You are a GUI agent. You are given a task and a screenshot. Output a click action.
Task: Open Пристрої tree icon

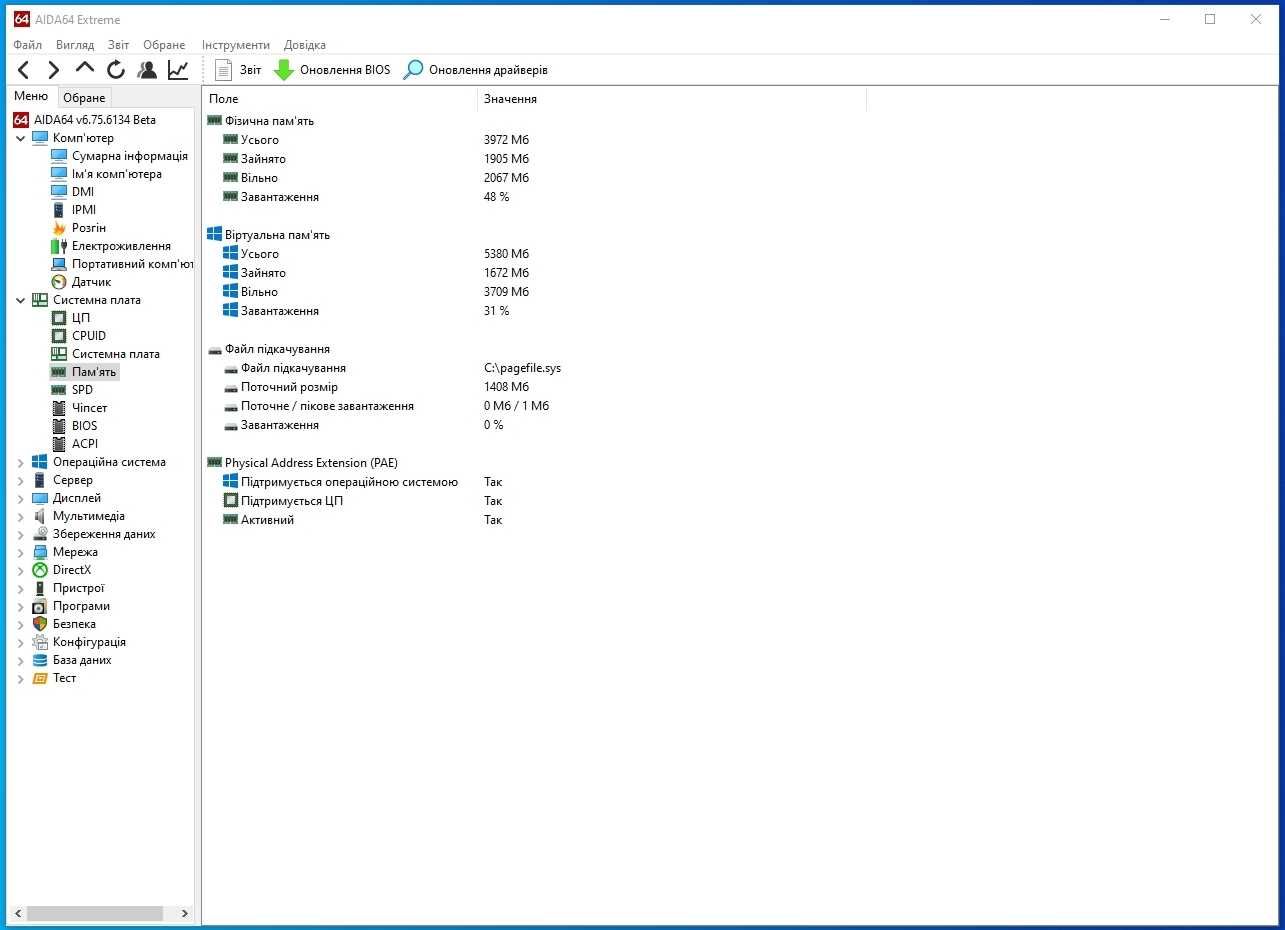(x=40, y=588)
